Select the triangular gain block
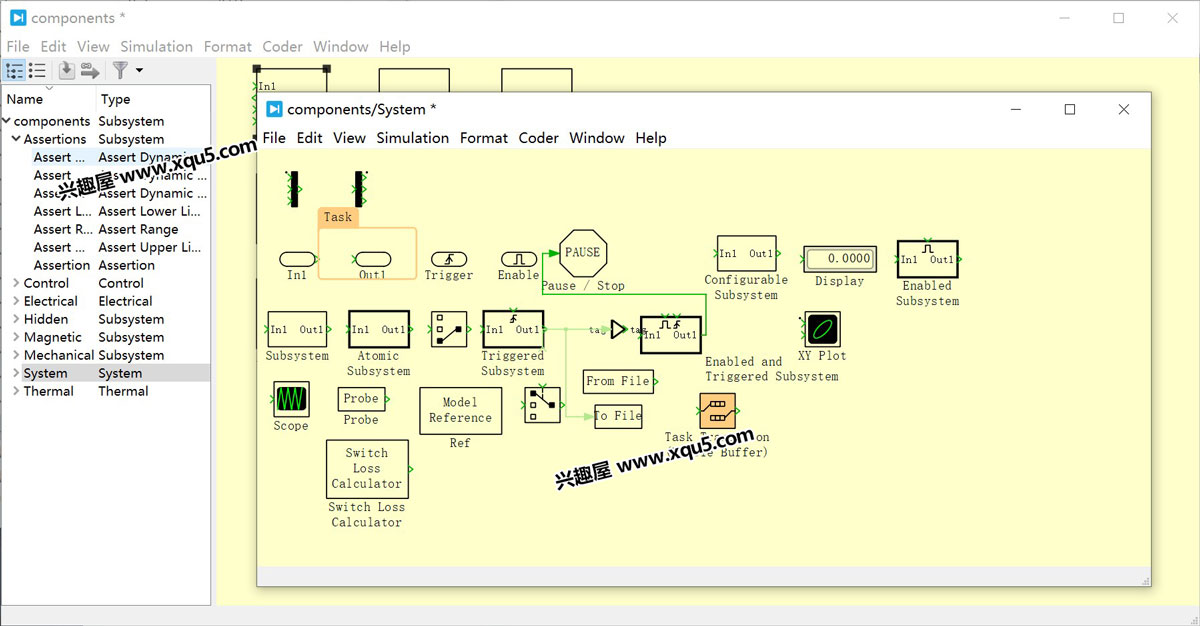Image resolution: width=1200 pixels, height=626 pixels. (619, 329)
